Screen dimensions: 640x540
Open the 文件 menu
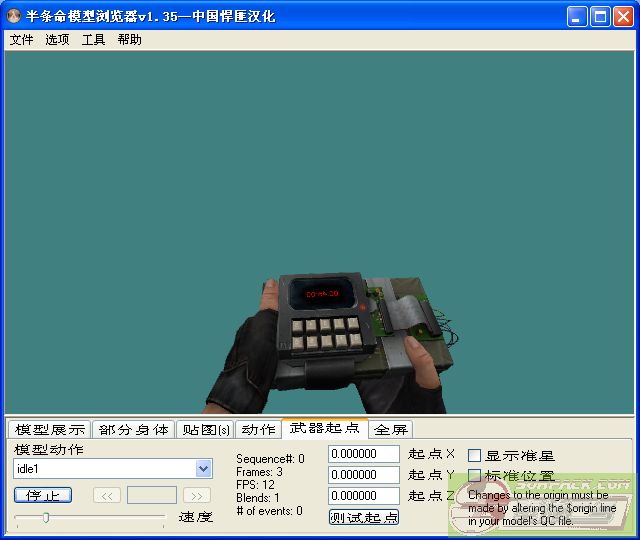(21, 40)
